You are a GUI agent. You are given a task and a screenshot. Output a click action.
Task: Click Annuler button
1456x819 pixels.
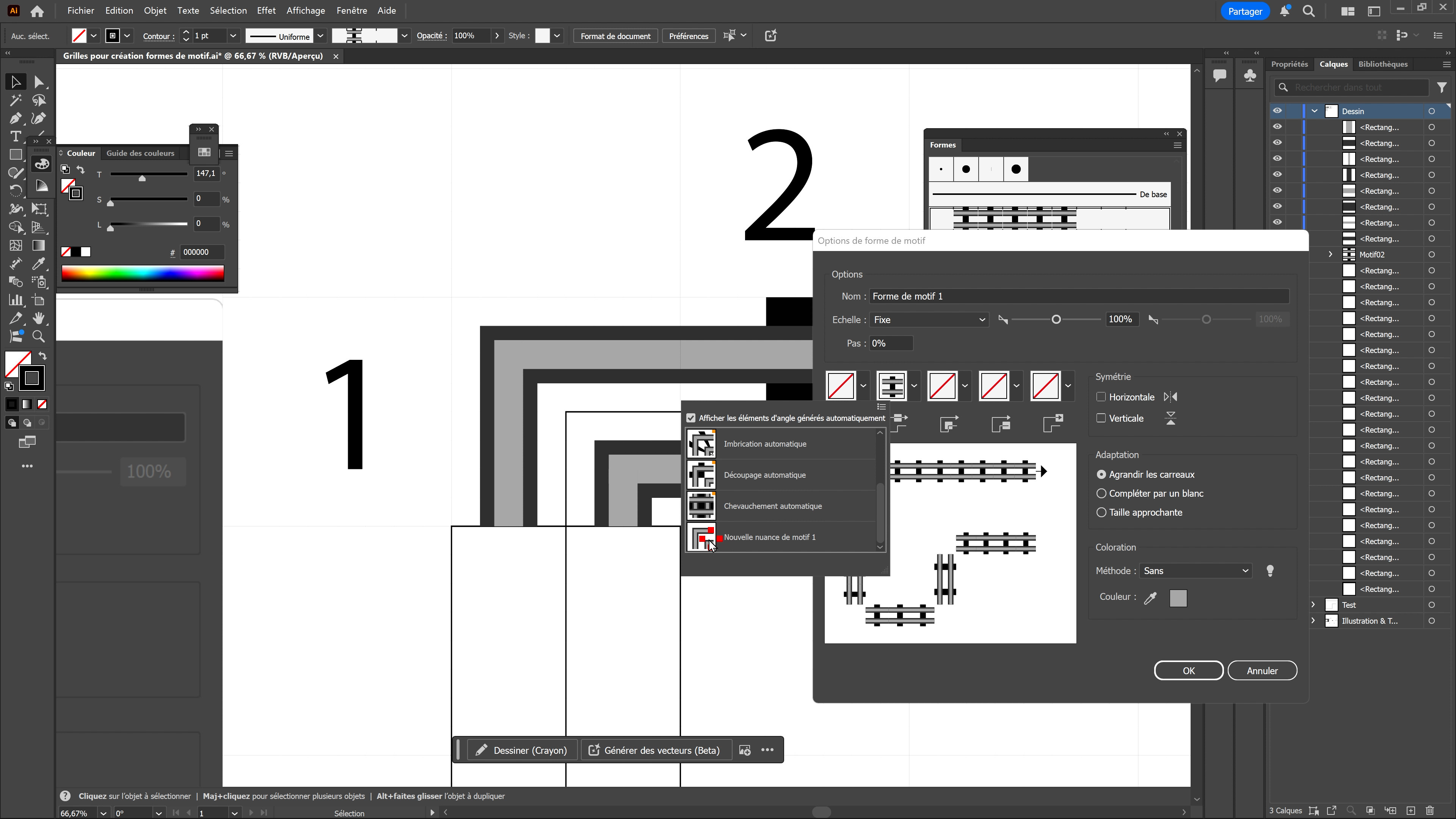click(1262, 671)
